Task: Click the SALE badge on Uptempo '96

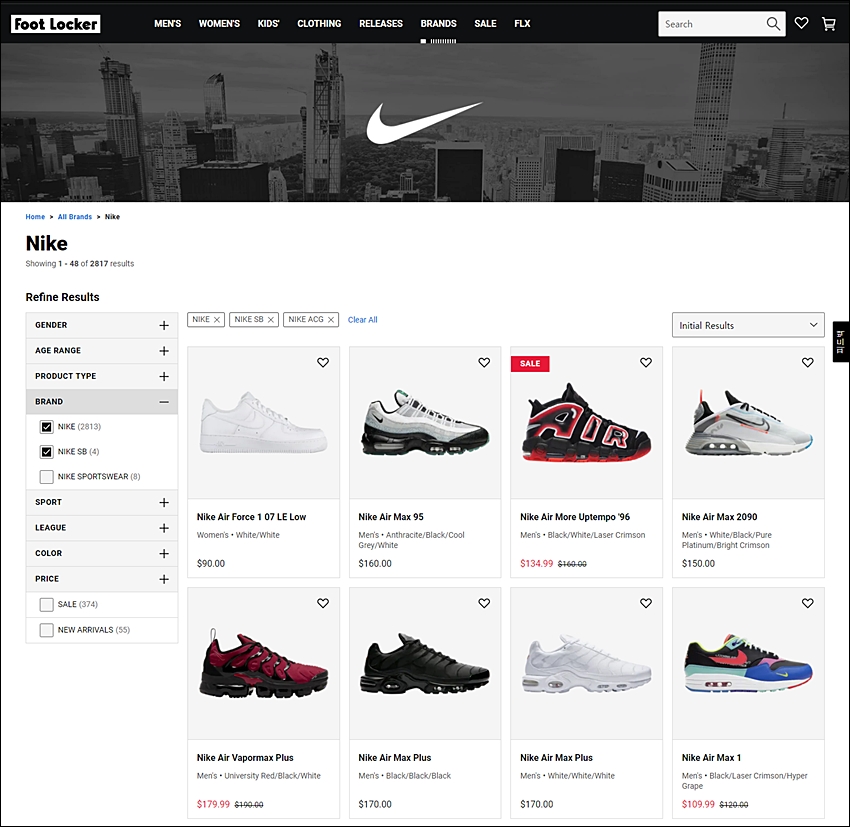Action: tap(530, 364)
